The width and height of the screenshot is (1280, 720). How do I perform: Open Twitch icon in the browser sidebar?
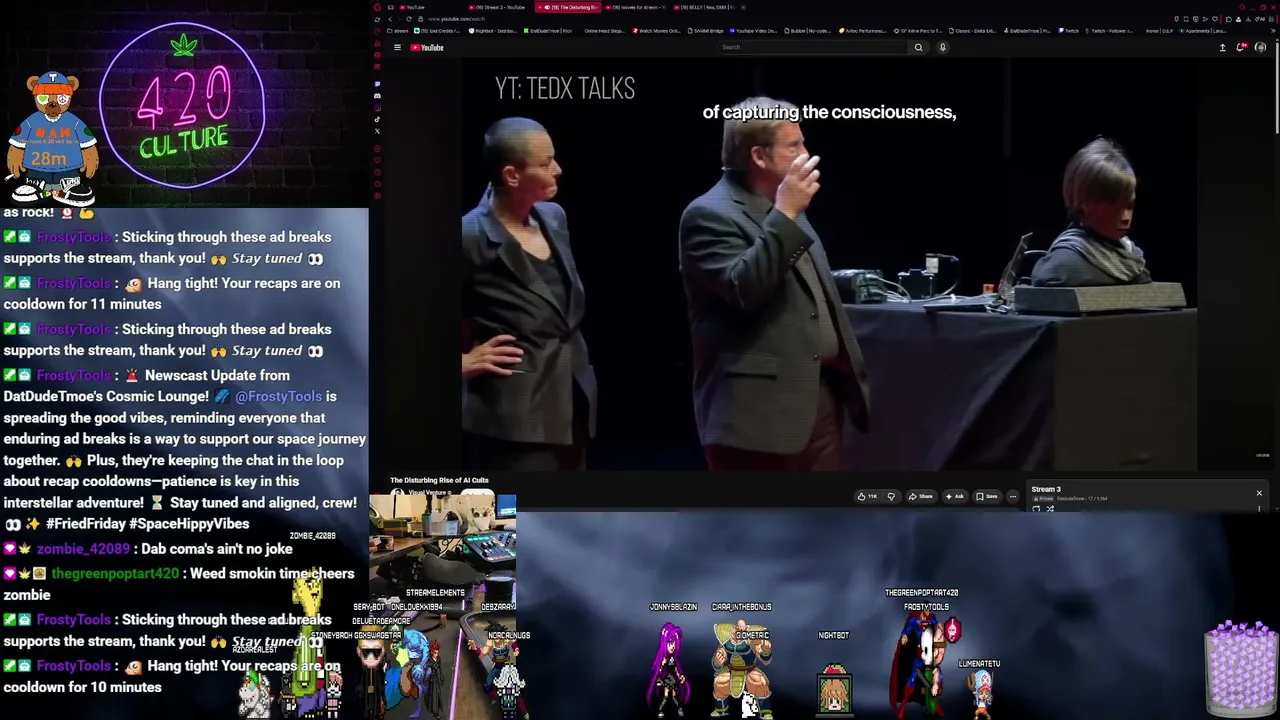pyautogui.click(x=377, y=84)
